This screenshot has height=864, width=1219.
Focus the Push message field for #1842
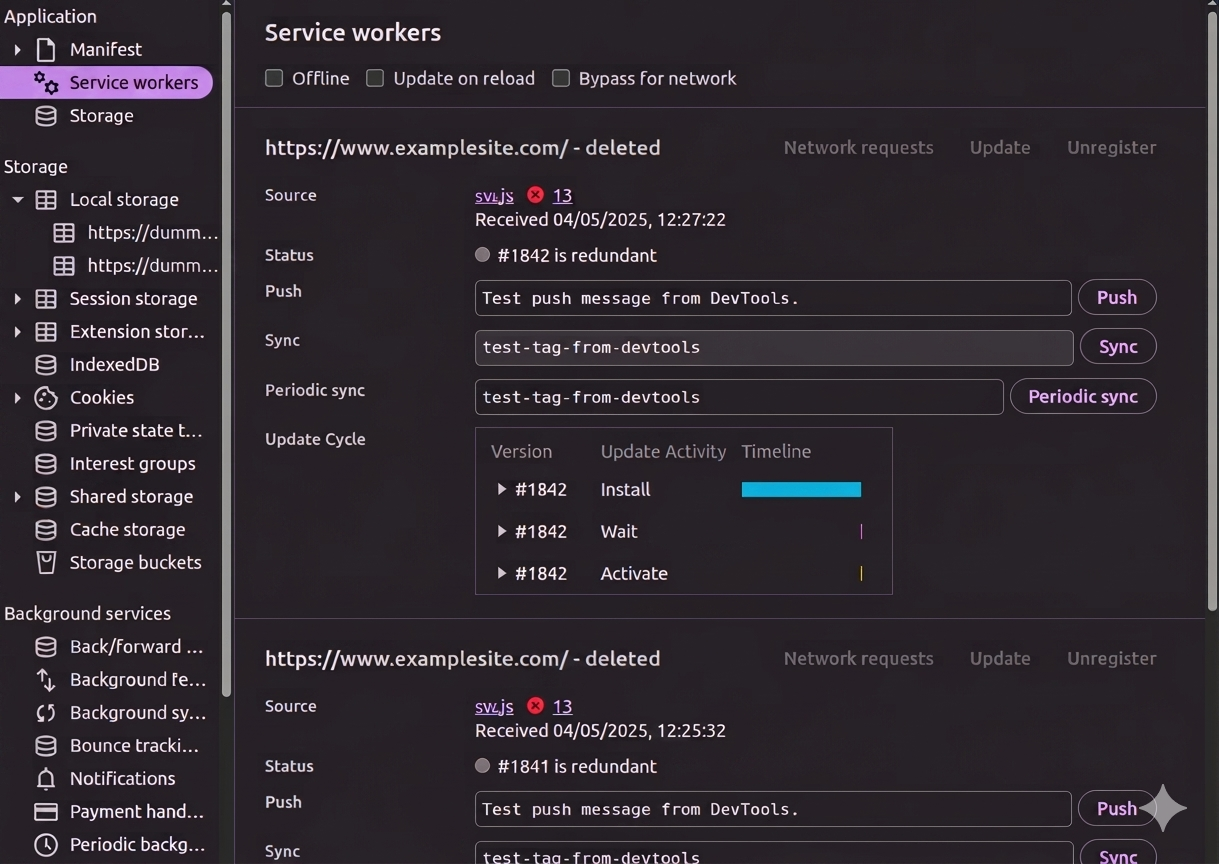point(773,298)
